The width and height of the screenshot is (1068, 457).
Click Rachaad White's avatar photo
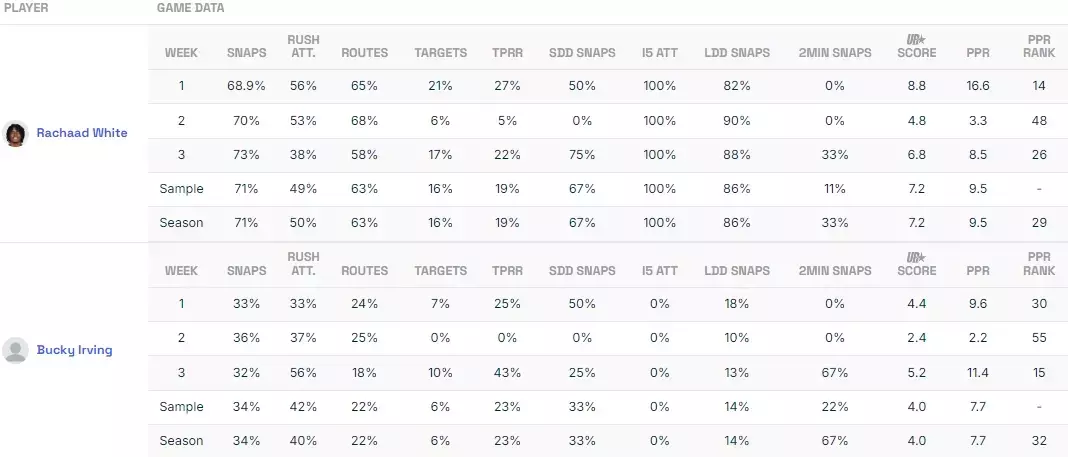[15, 133]
